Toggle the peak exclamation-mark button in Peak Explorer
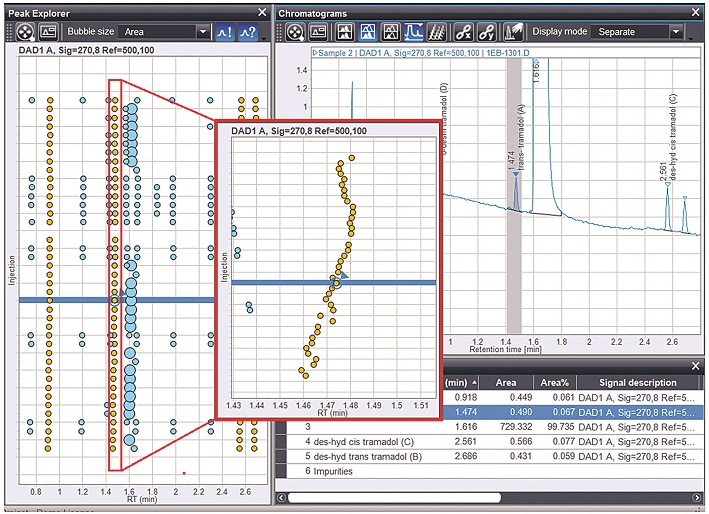709x514 pixels. tap(227, 32)
